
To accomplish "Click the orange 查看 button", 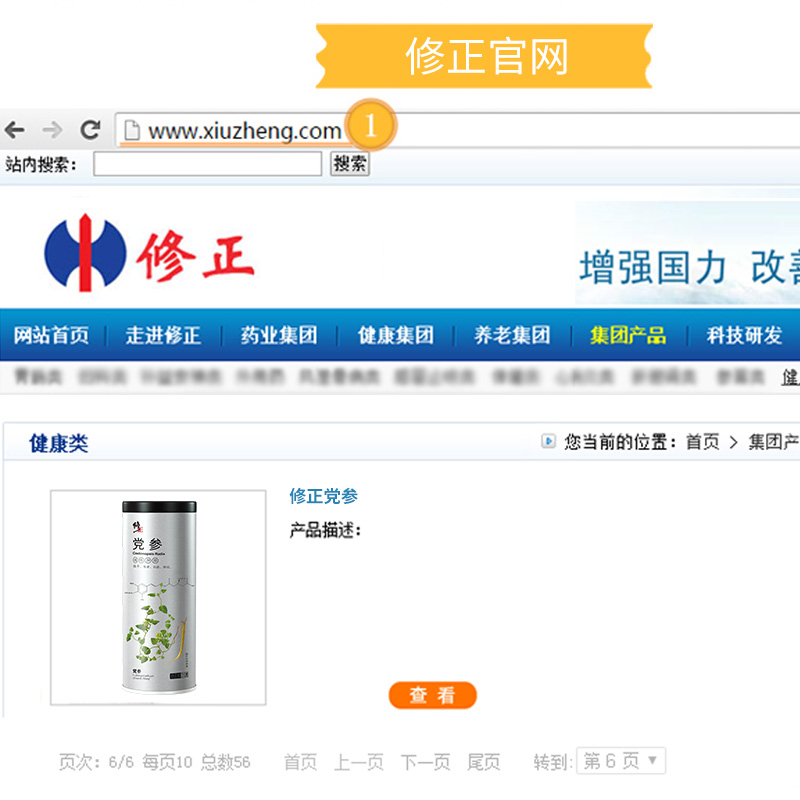I will tap(433, 695).
